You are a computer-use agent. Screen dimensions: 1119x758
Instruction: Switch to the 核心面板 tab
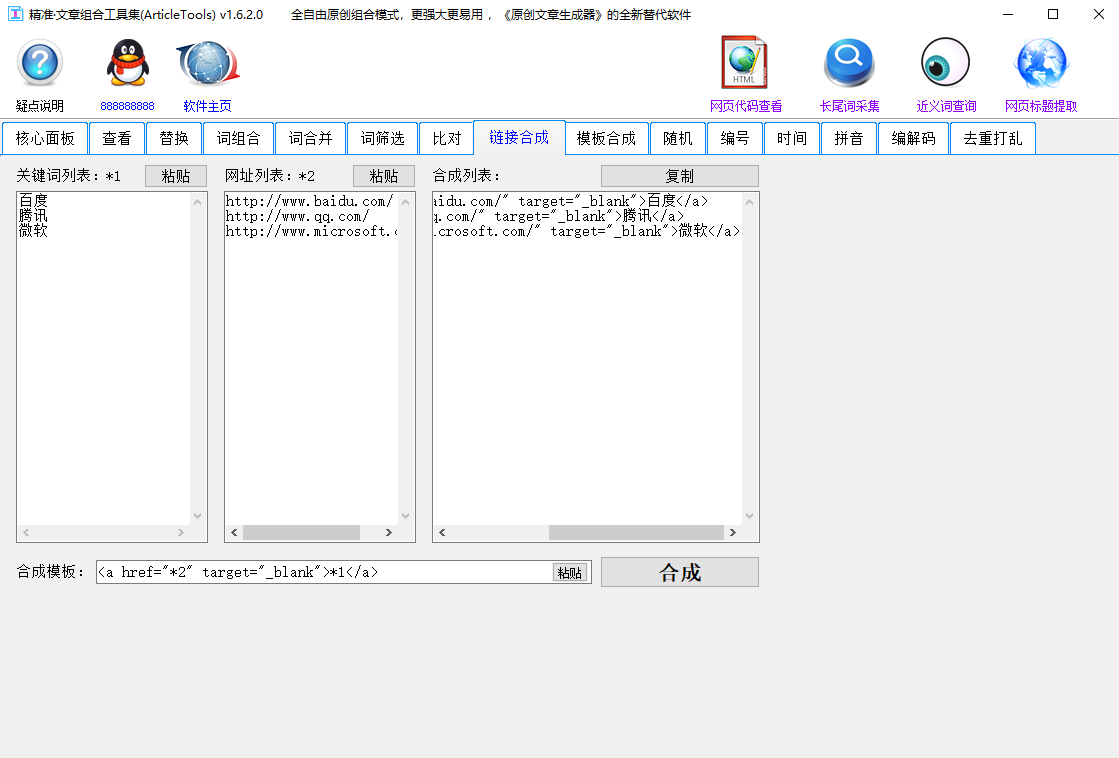(x=43, y=138)
